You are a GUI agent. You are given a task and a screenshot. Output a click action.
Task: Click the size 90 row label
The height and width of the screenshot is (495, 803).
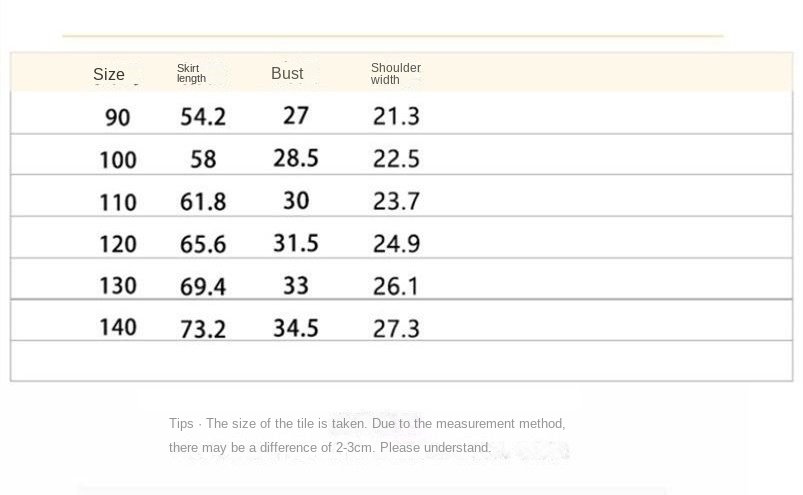click(117, 117)
